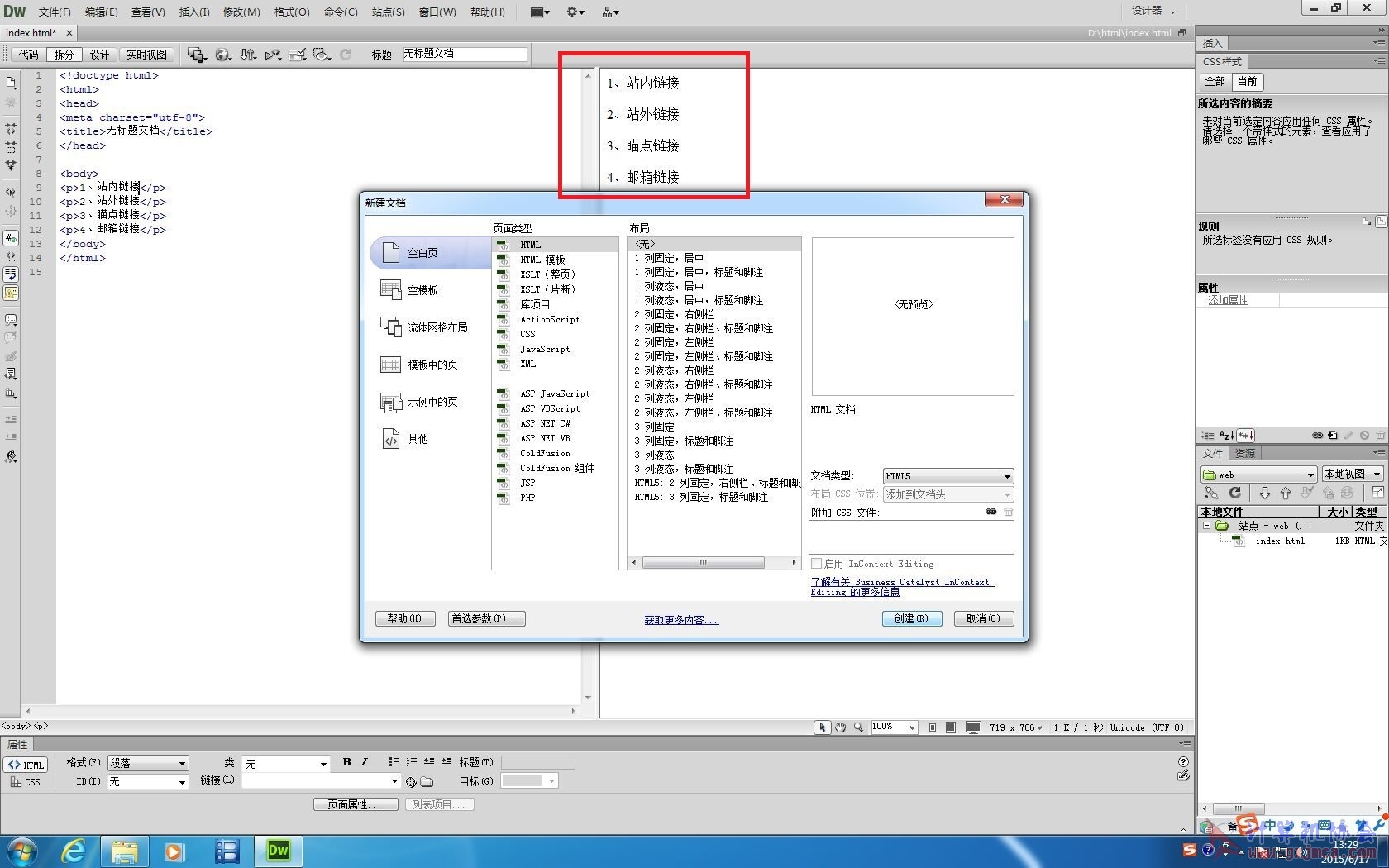Select the hand tool in status bar
Viewport: 1389px width, 868px height.
[x=840, y=727]
